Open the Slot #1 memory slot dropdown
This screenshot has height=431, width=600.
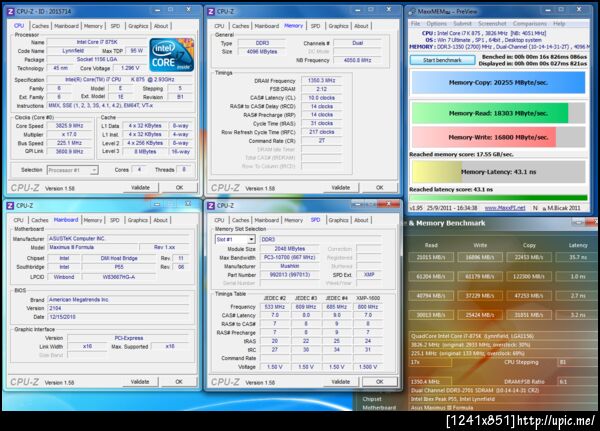(235, 239)
